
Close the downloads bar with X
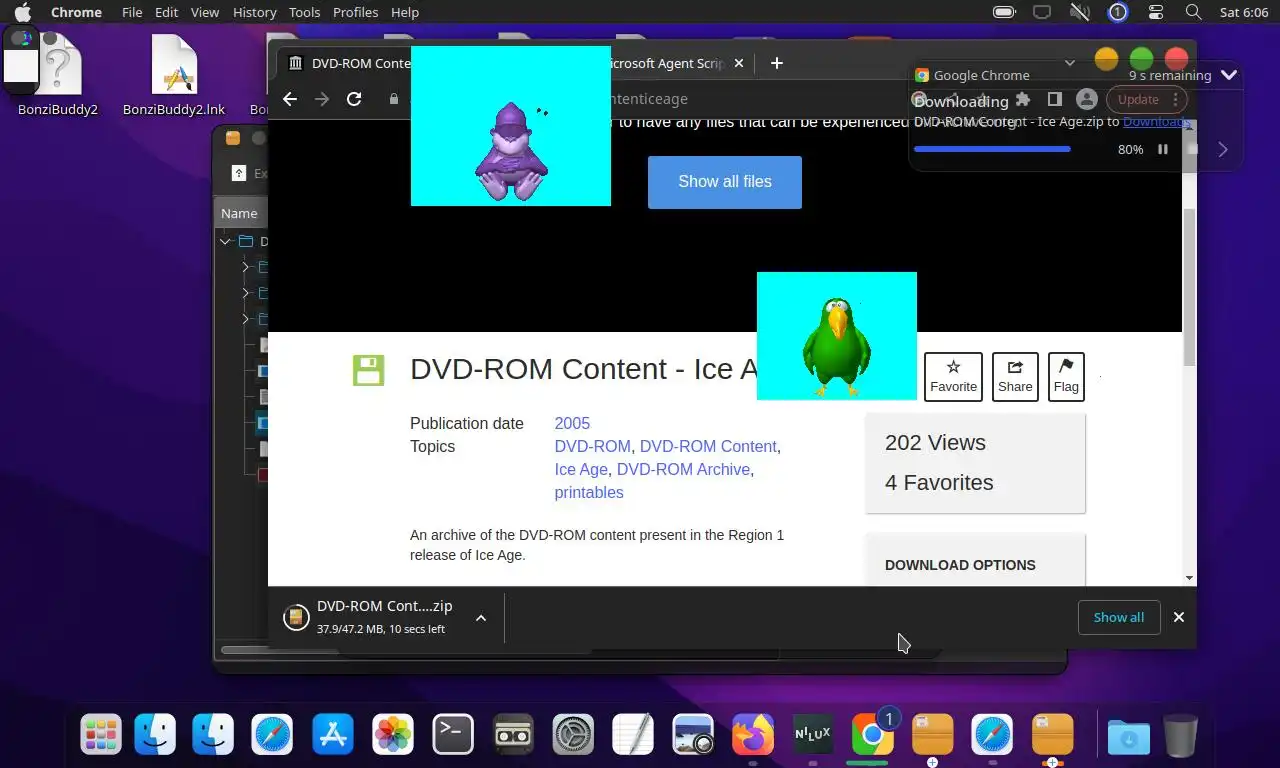pyautogui.click(x=1179, y=617)
